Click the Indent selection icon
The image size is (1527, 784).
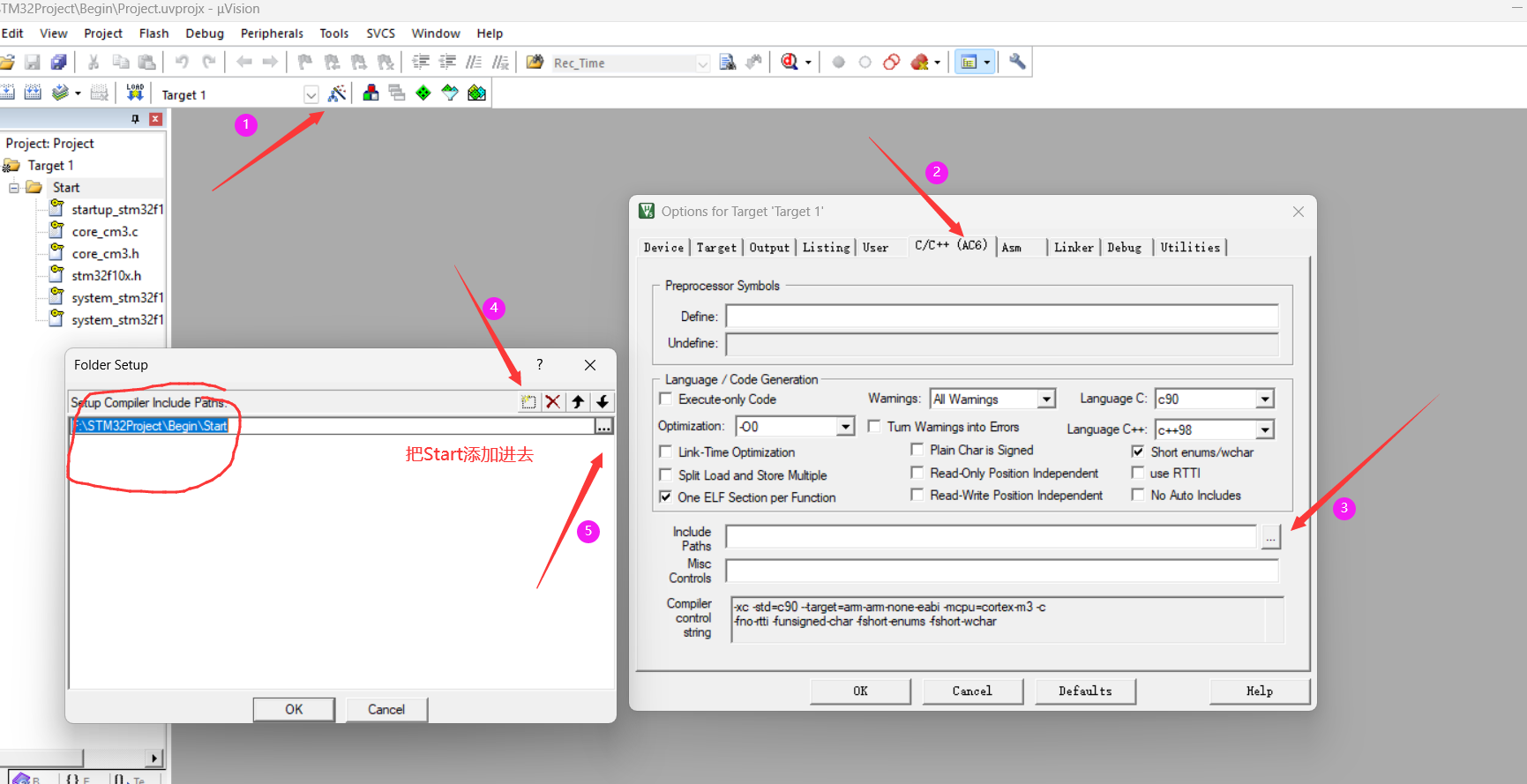[421, 62]
